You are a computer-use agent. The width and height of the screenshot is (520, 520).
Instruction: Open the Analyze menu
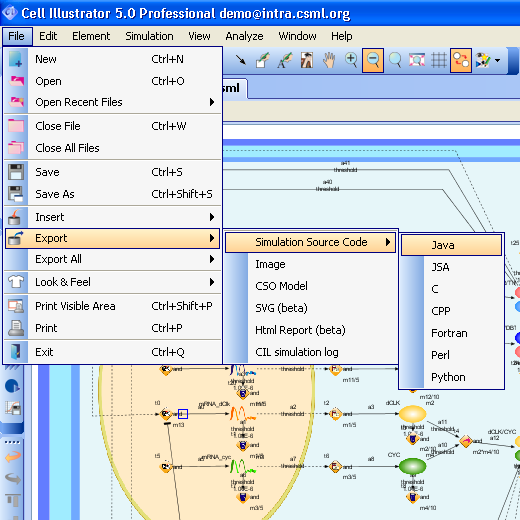(244, 36)
